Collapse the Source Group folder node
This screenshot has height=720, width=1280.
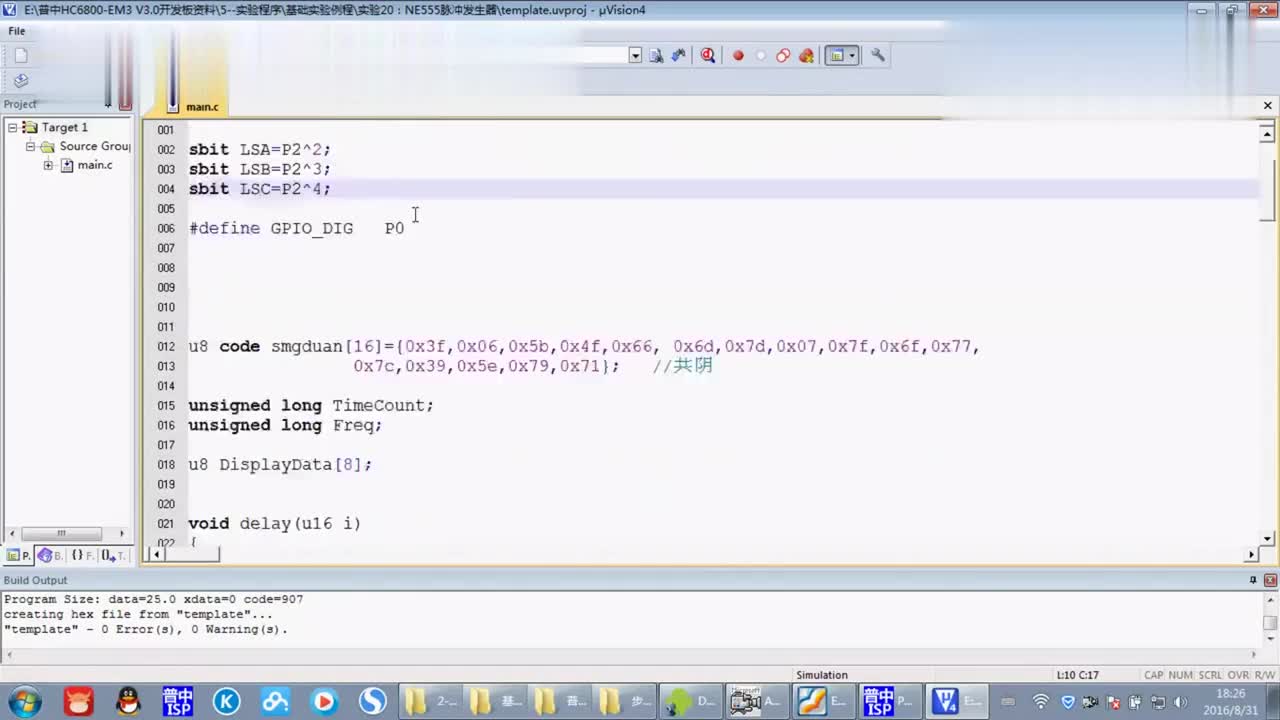click(30, 146)
